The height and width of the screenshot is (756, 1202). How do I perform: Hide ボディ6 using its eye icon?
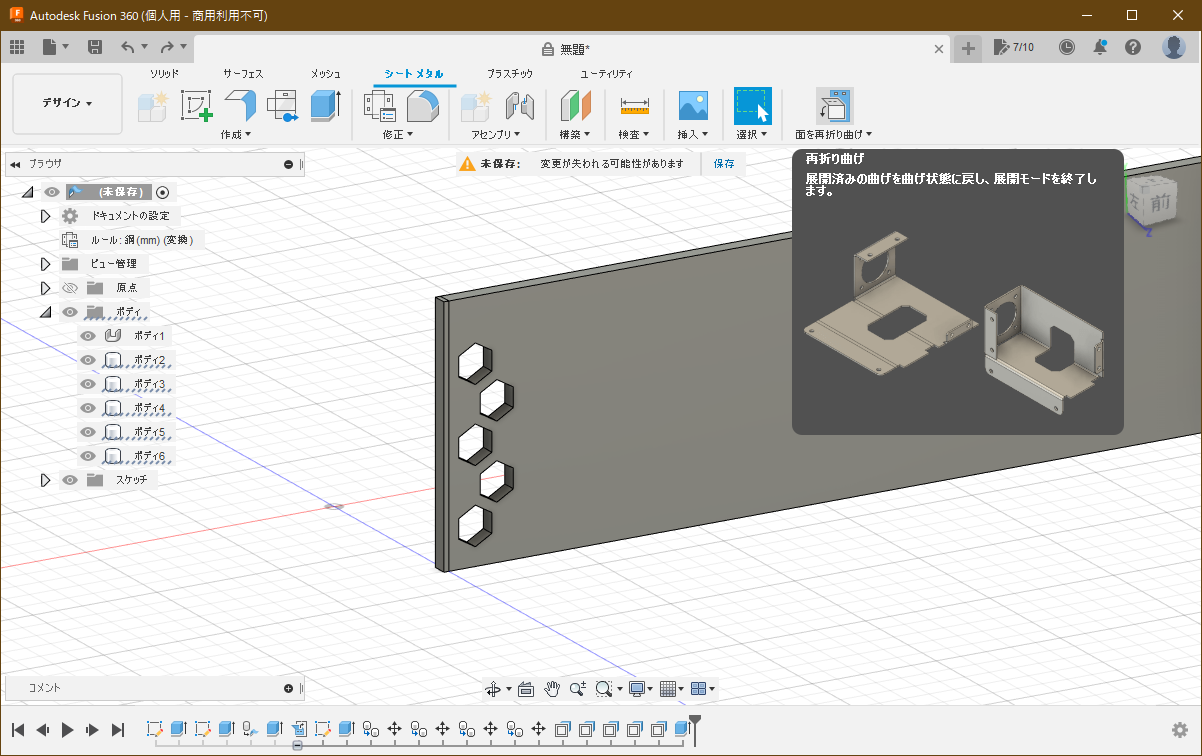[88, 456]
